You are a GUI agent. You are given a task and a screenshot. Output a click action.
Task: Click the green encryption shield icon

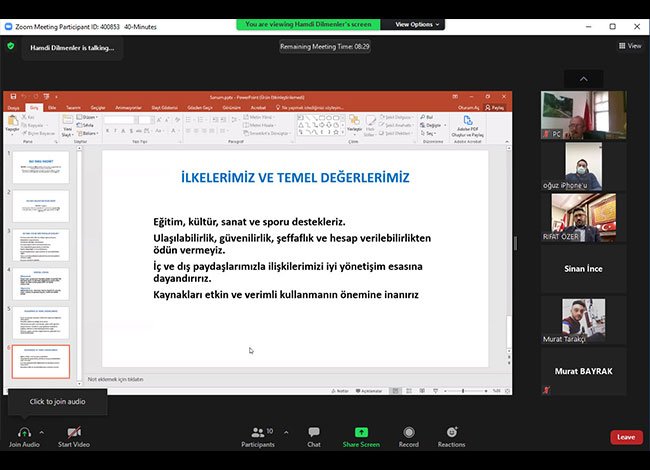[x=11, y=46]
